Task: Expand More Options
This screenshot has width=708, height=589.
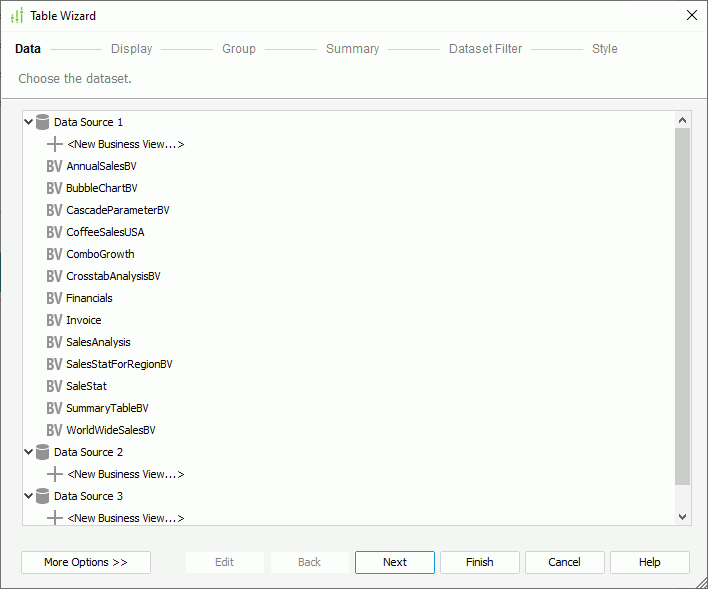Action: tap(86, 562)
